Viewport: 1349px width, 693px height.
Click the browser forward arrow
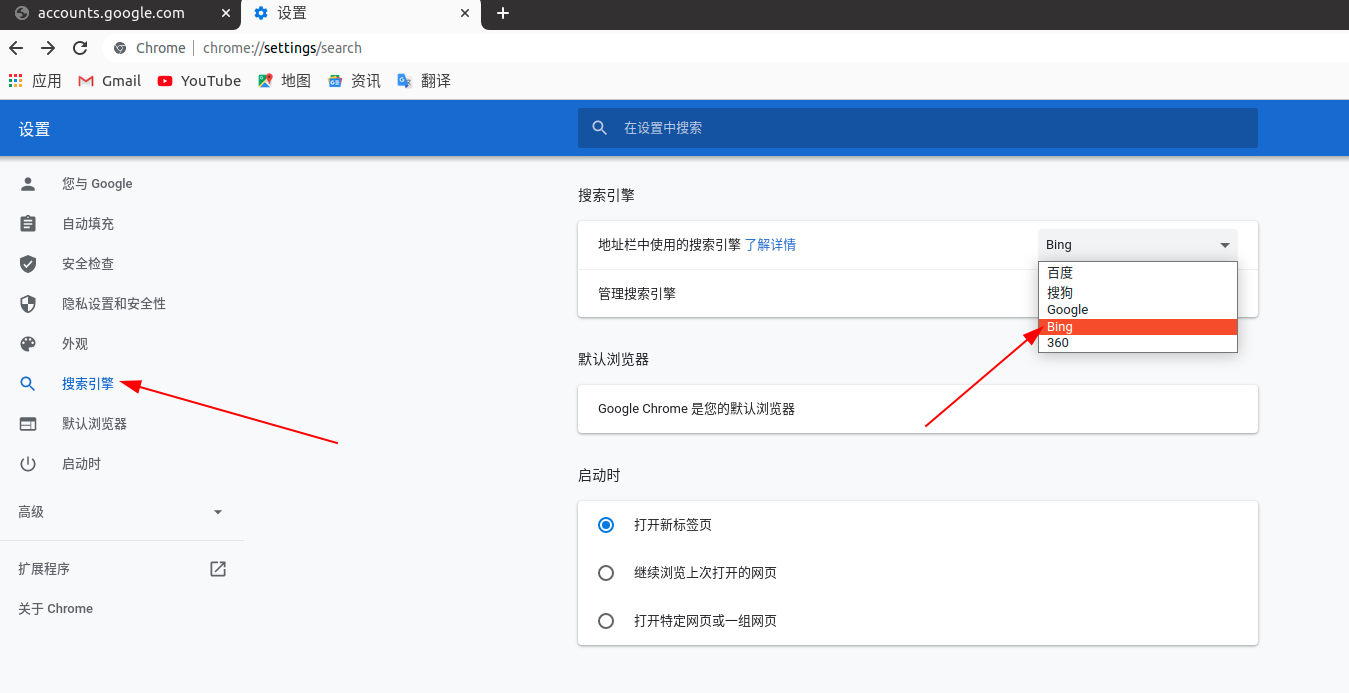click(48, 48)
